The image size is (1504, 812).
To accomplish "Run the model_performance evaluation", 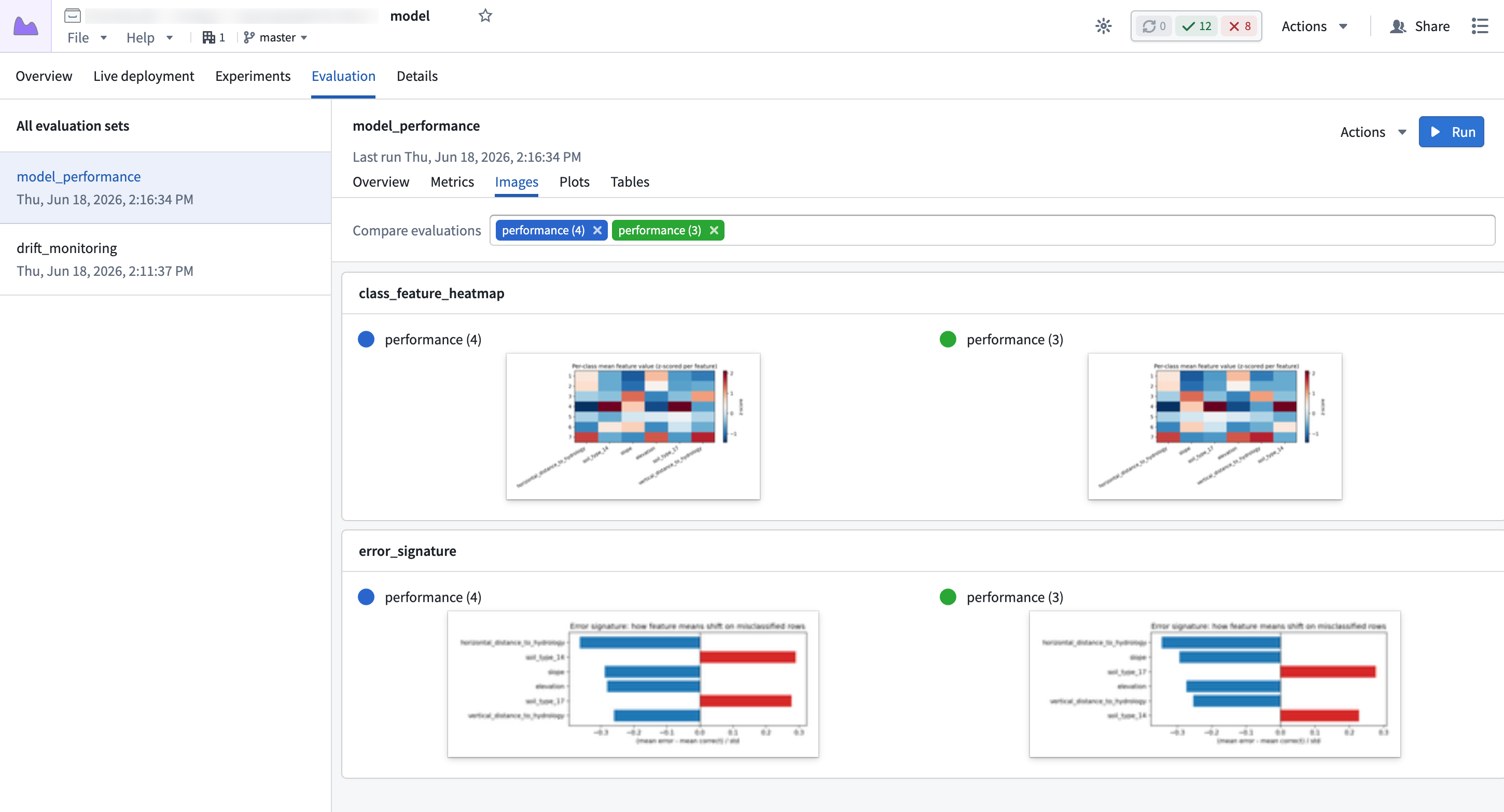I will click(1451, 132).
